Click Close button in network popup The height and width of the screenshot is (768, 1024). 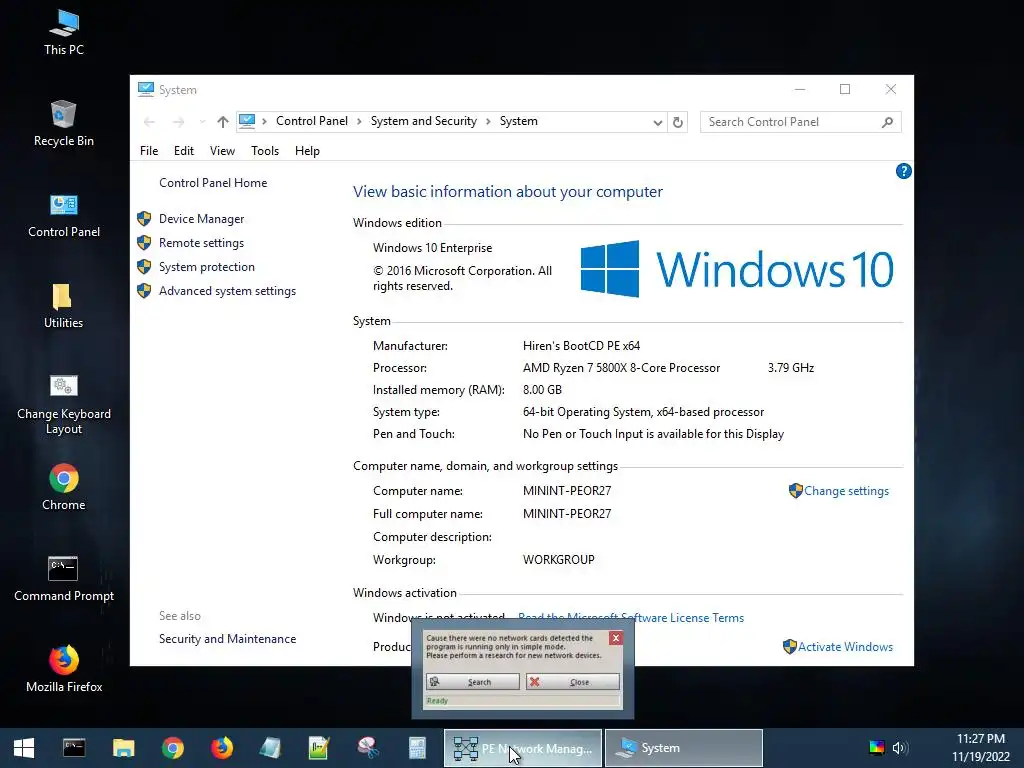click(x=573, y=682)
